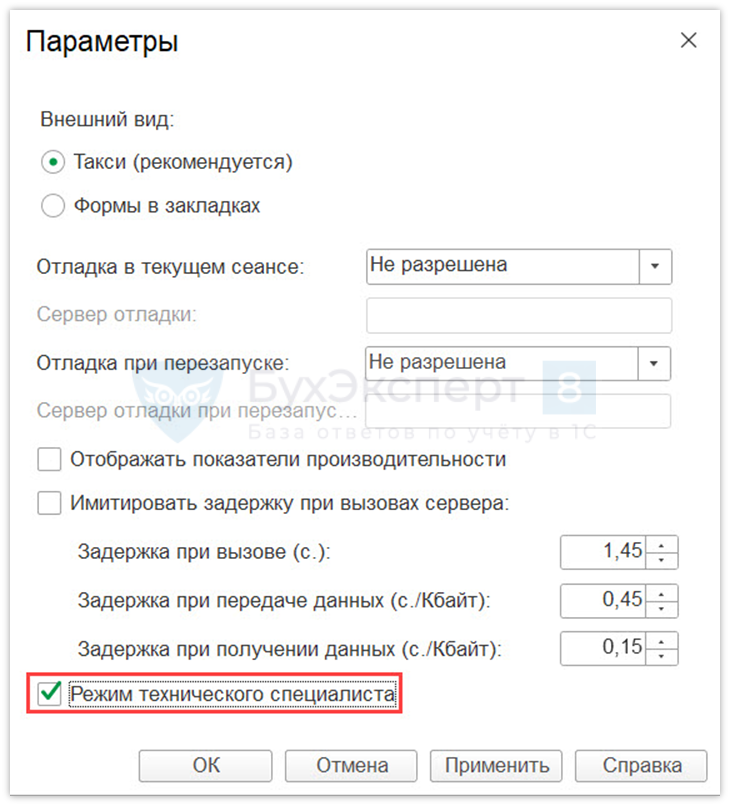Viewport: 730px width, 806px height.
Task: Decrease Задержка при получении данных value
Action: (x=663, y=655)
